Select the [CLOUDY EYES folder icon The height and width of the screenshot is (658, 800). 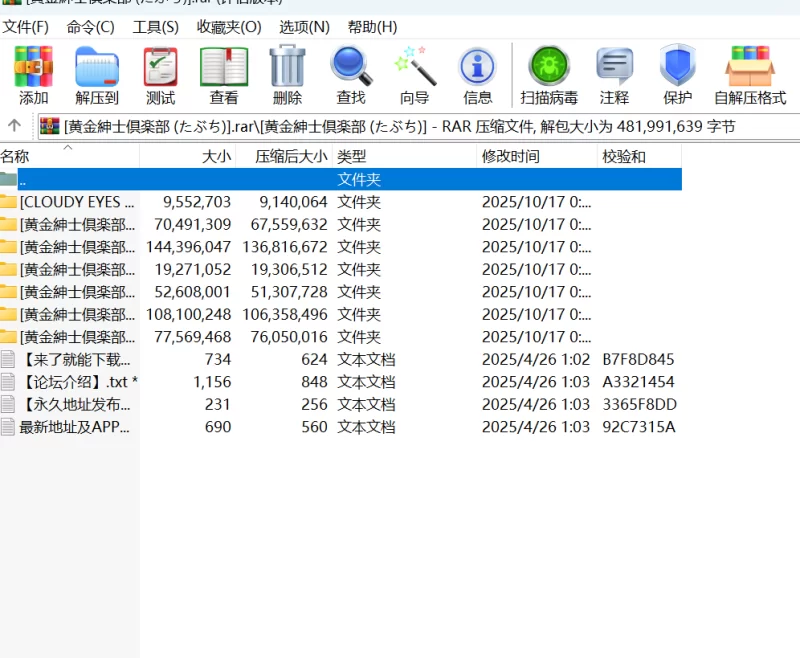pos(9,201)
